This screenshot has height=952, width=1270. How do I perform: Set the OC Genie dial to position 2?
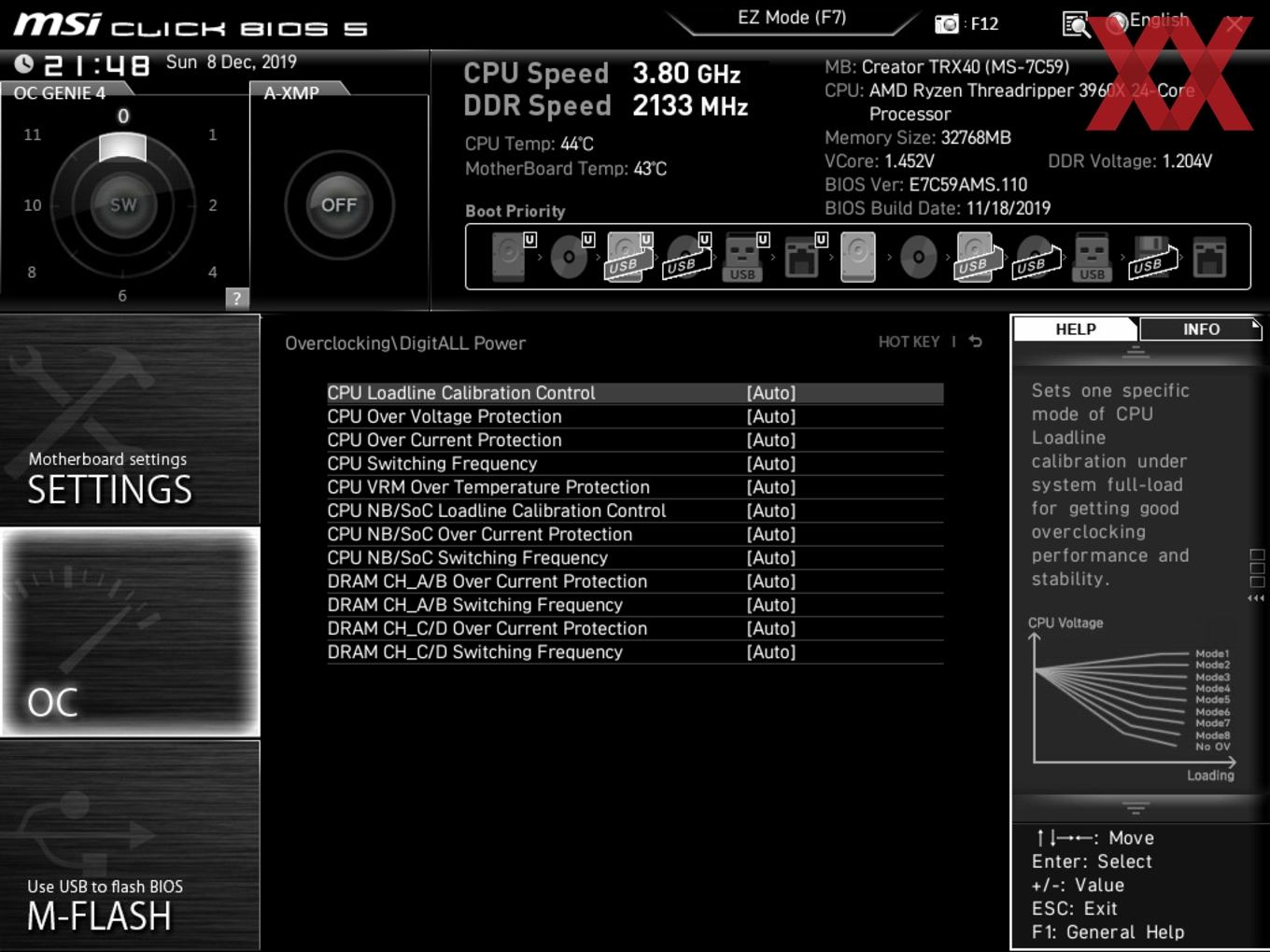coord(213,204)
